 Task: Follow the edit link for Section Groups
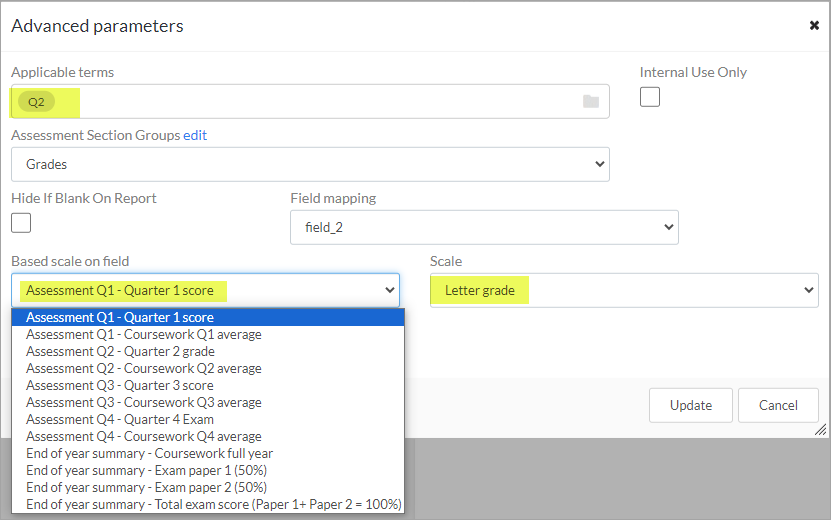click(x=195, y=136)
